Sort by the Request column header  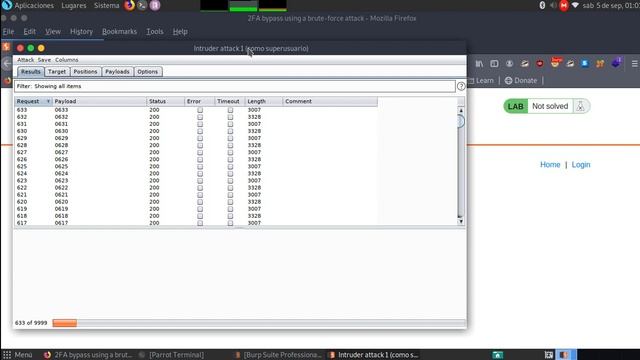[33, 101]
